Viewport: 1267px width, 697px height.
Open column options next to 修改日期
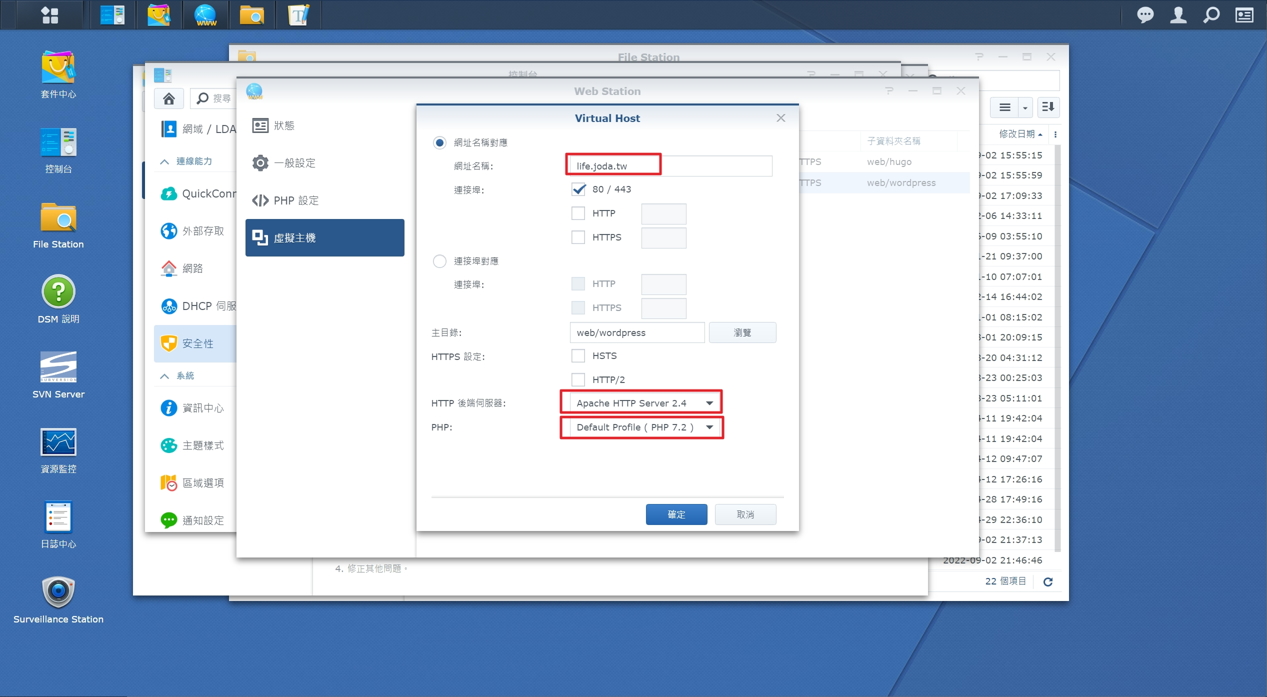(x=1056, y=134)
